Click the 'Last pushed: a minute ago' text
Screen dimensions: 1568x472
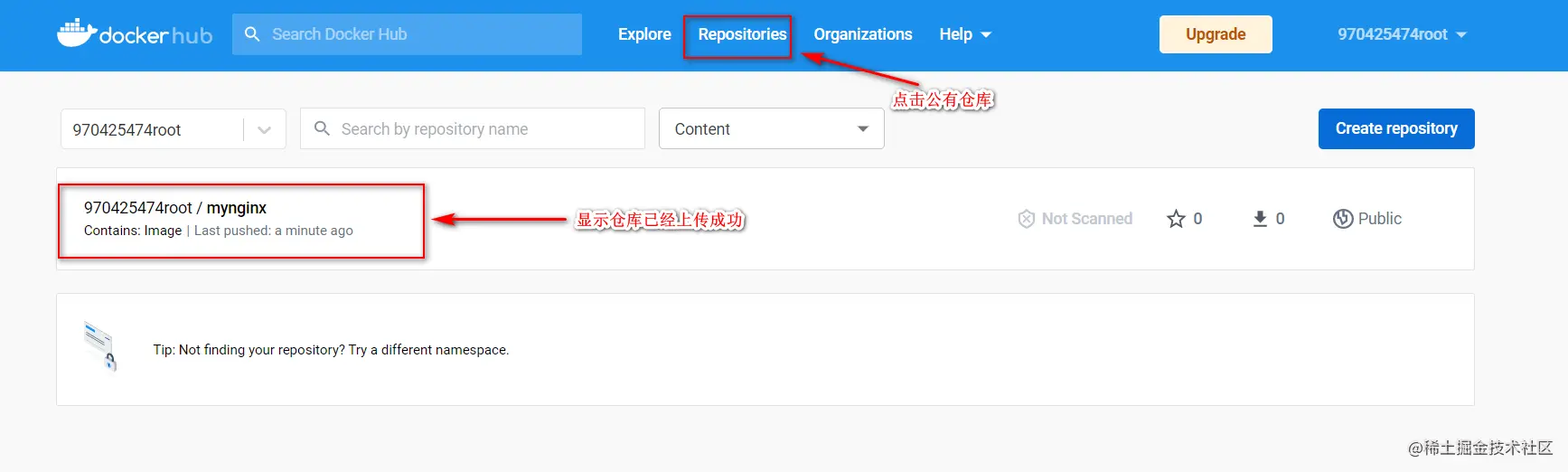pyautogui.click(x=274, y=231)
